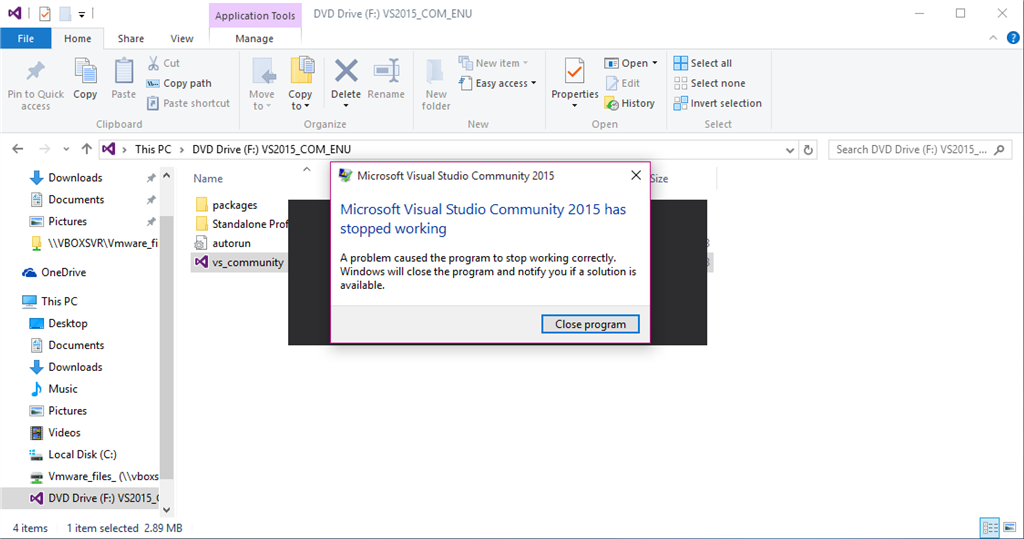
Task: Click the Refresh button
Action: point(808,150)
